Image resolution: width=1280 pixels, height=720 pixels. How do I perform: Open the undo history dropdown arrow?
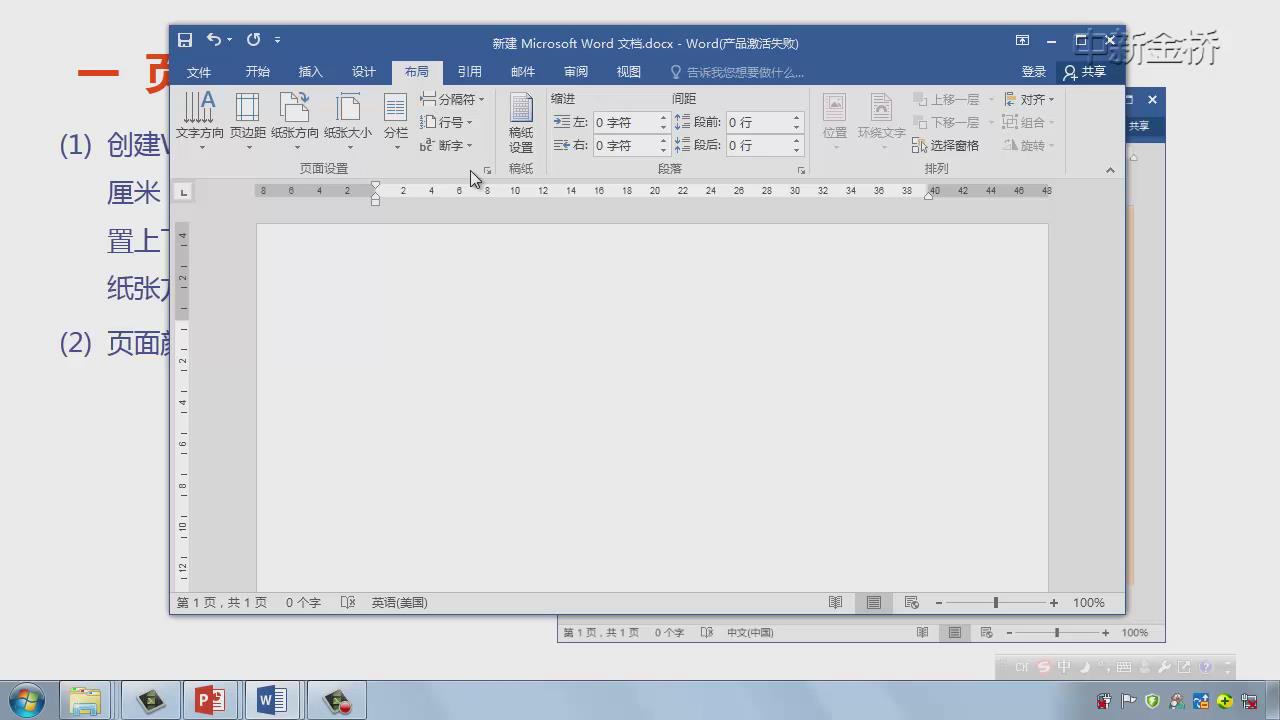tap(230, 40)
